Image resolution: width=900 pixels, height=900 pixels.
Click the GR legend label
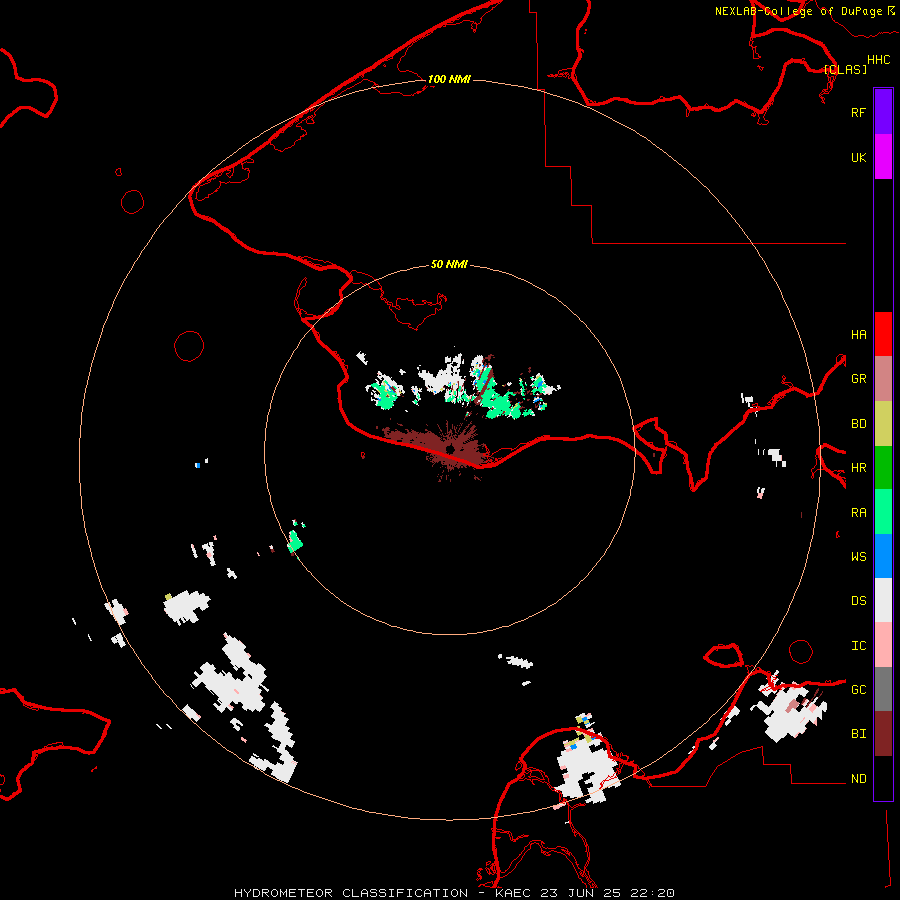(x=858, y=379)
